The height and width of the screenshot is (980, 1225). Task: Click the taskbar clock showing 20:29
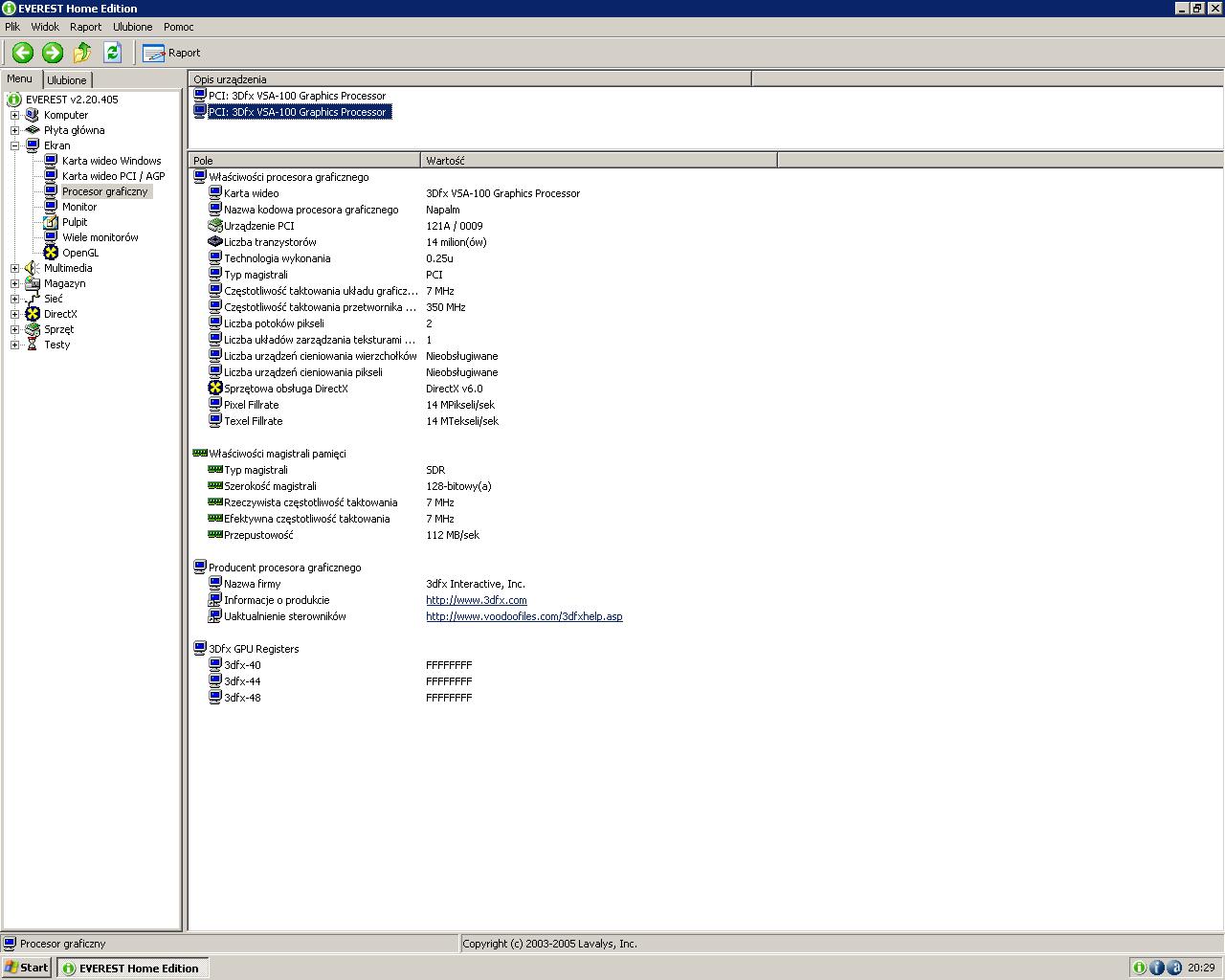coord(1201,968)
